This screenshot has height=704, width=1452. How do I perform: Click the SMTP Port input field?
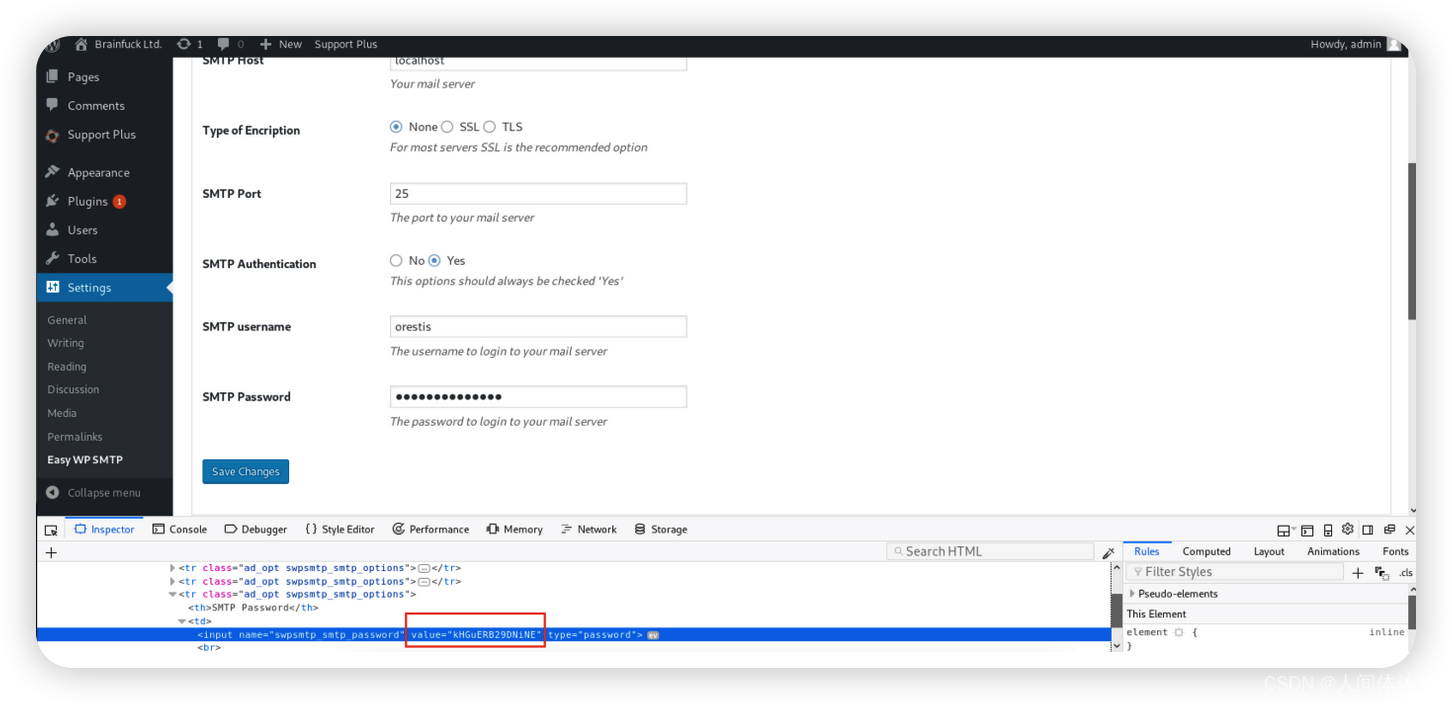(x=538, y=194)
